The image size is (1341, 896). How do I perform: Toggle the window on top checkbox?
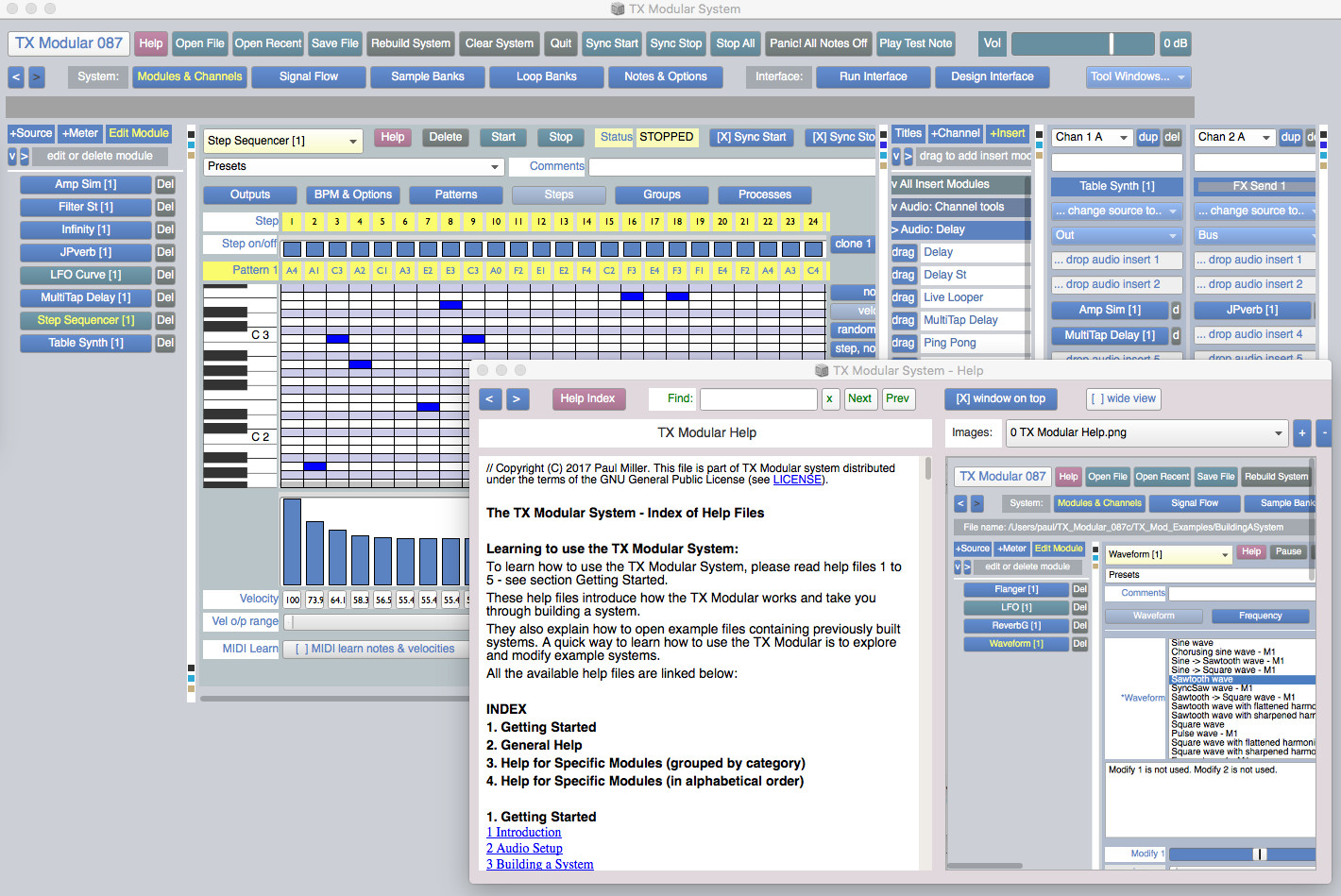(x=1000, y=398)
